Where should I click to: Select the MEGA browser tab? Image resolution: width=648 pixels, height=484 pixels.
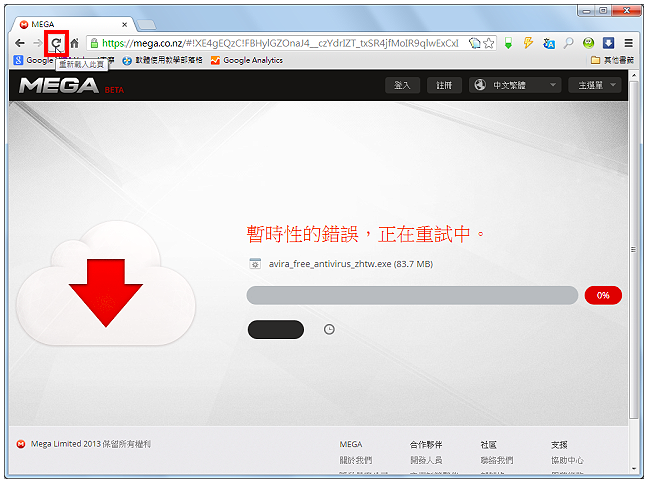click(73, 24)
